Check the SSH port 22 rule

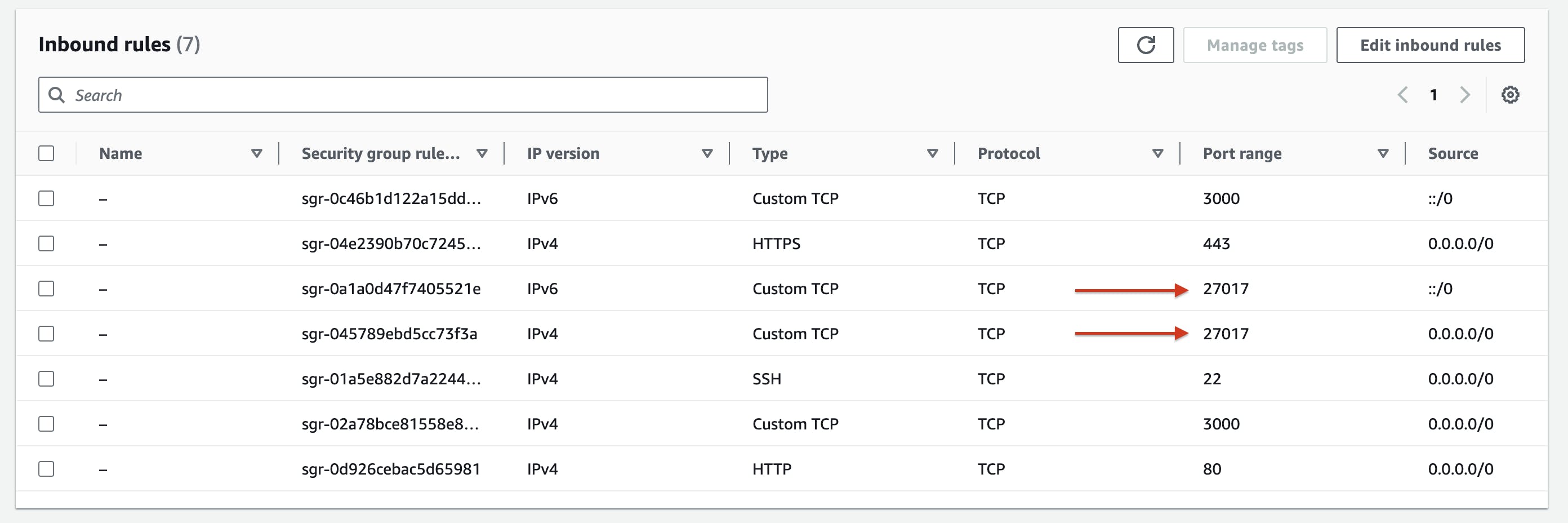click(x=46, y=379)
